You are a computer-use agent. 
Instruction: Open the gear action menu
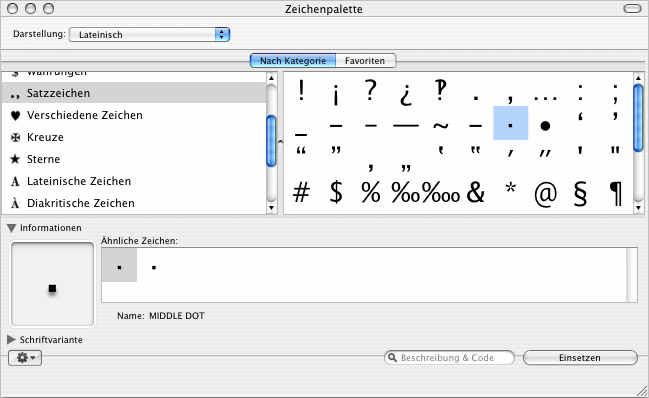[x=25, y=358]
